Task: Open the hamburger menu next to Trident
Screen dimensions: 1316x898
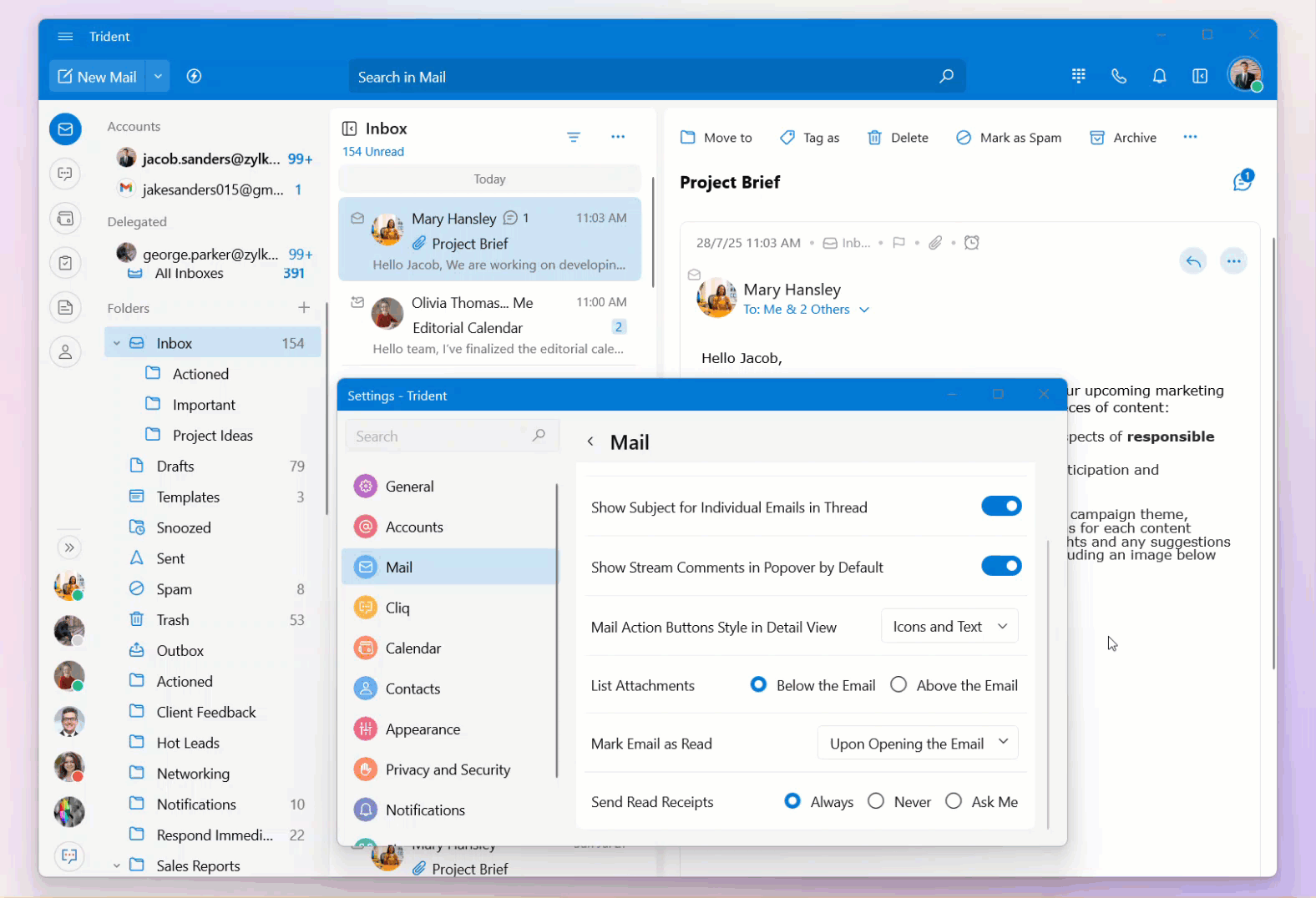Action: click(65, 37)
